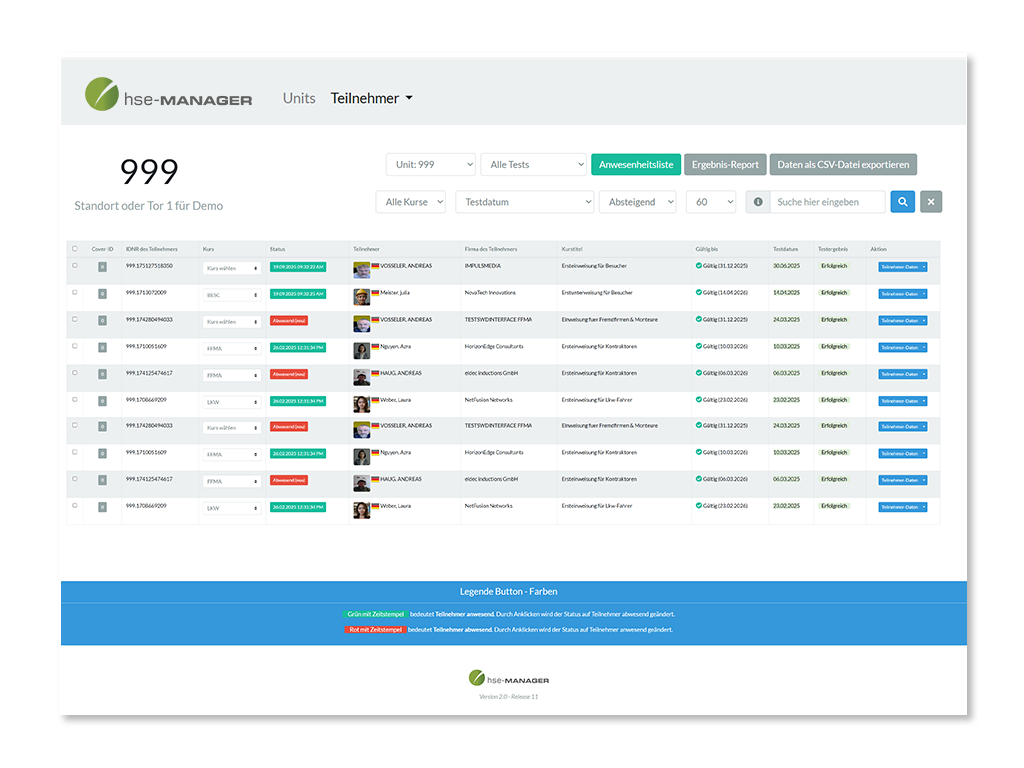Open the BESC course dropdown
This screenshot has height=768, width=1024.
[x=232, y=295]
